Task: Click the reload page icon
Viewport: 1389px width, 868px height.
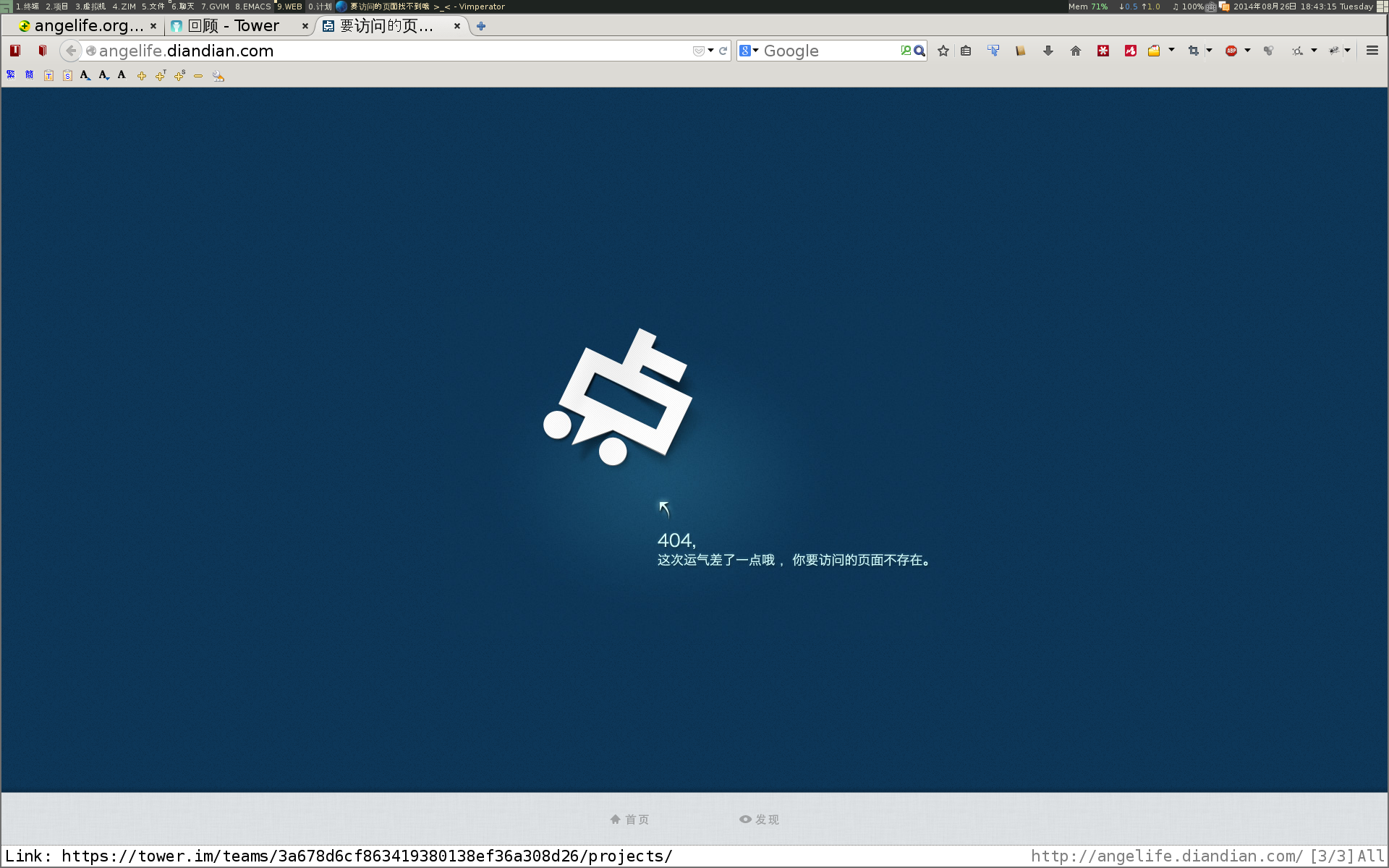Action: point(723,51)
